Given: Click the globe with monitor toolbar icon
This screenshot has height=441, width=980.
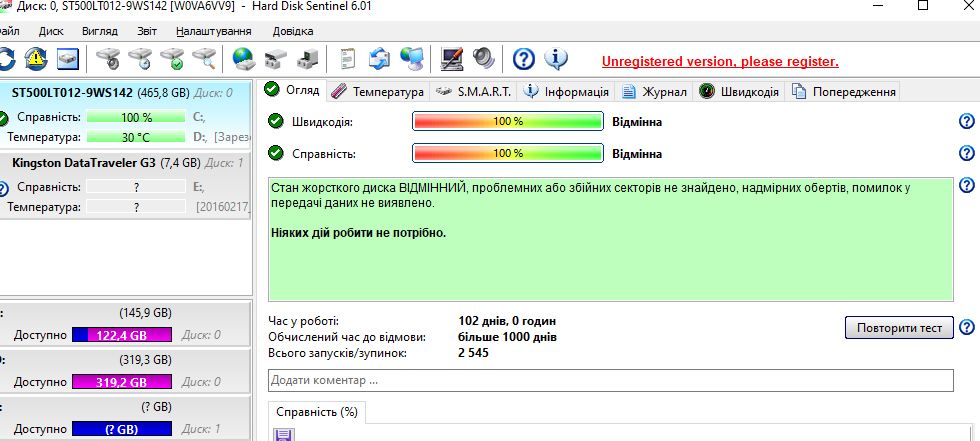Looking at the screenshot, I should (x=412, y=59).
